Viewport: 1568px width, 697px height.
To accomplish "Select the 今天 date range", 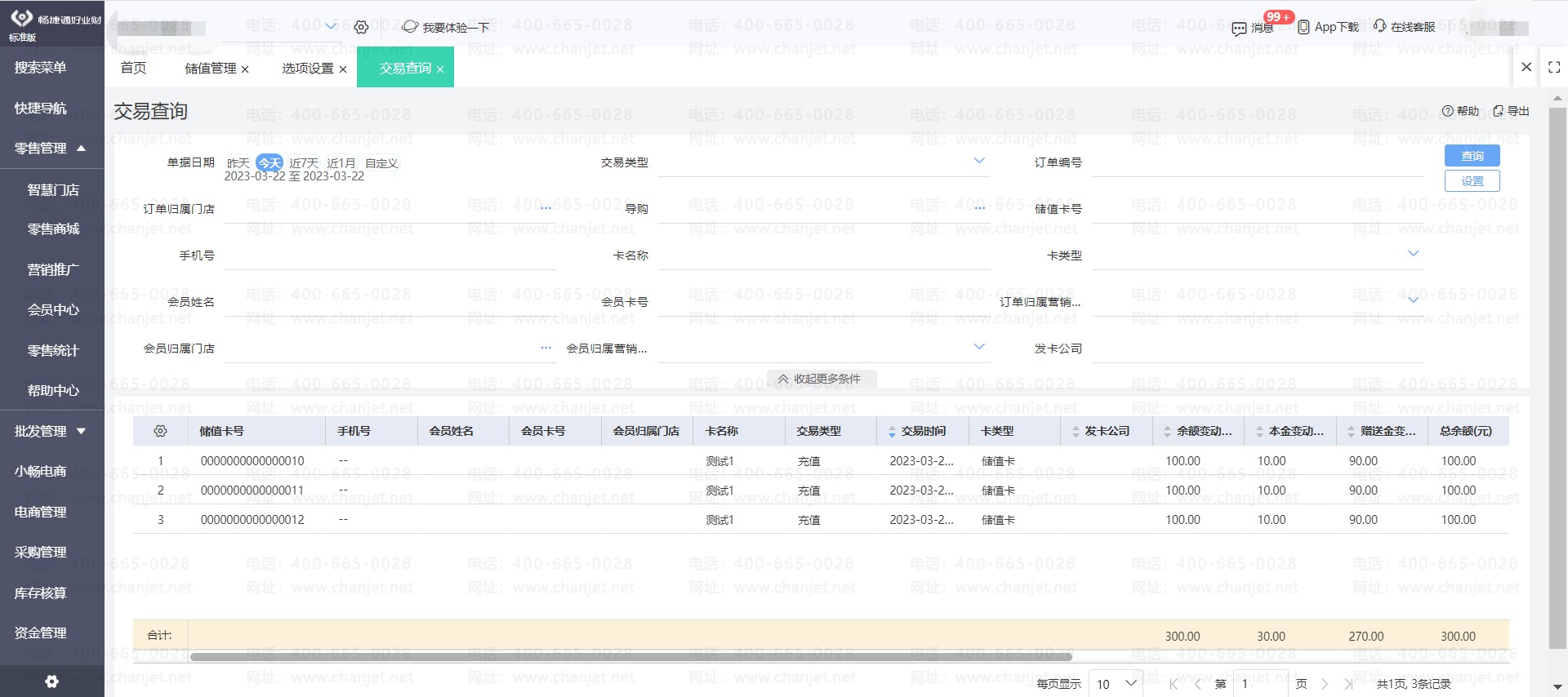I will coord(269,163).
